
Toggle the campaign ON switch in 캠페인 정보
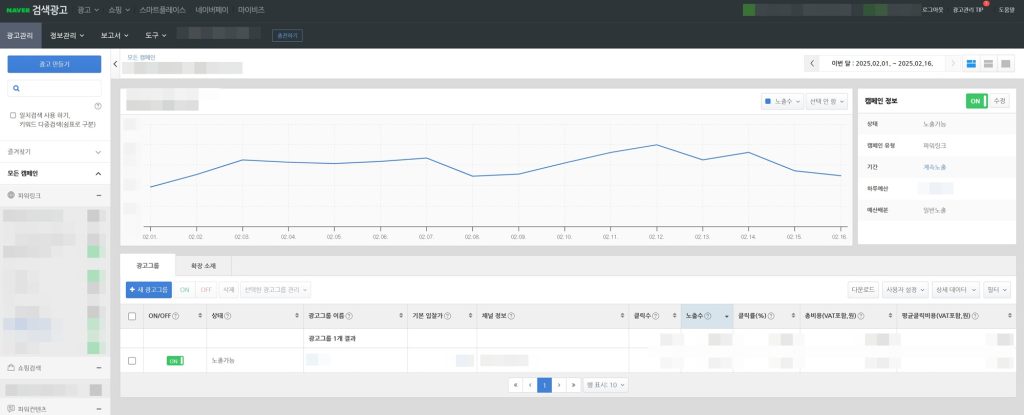[976, 101]
